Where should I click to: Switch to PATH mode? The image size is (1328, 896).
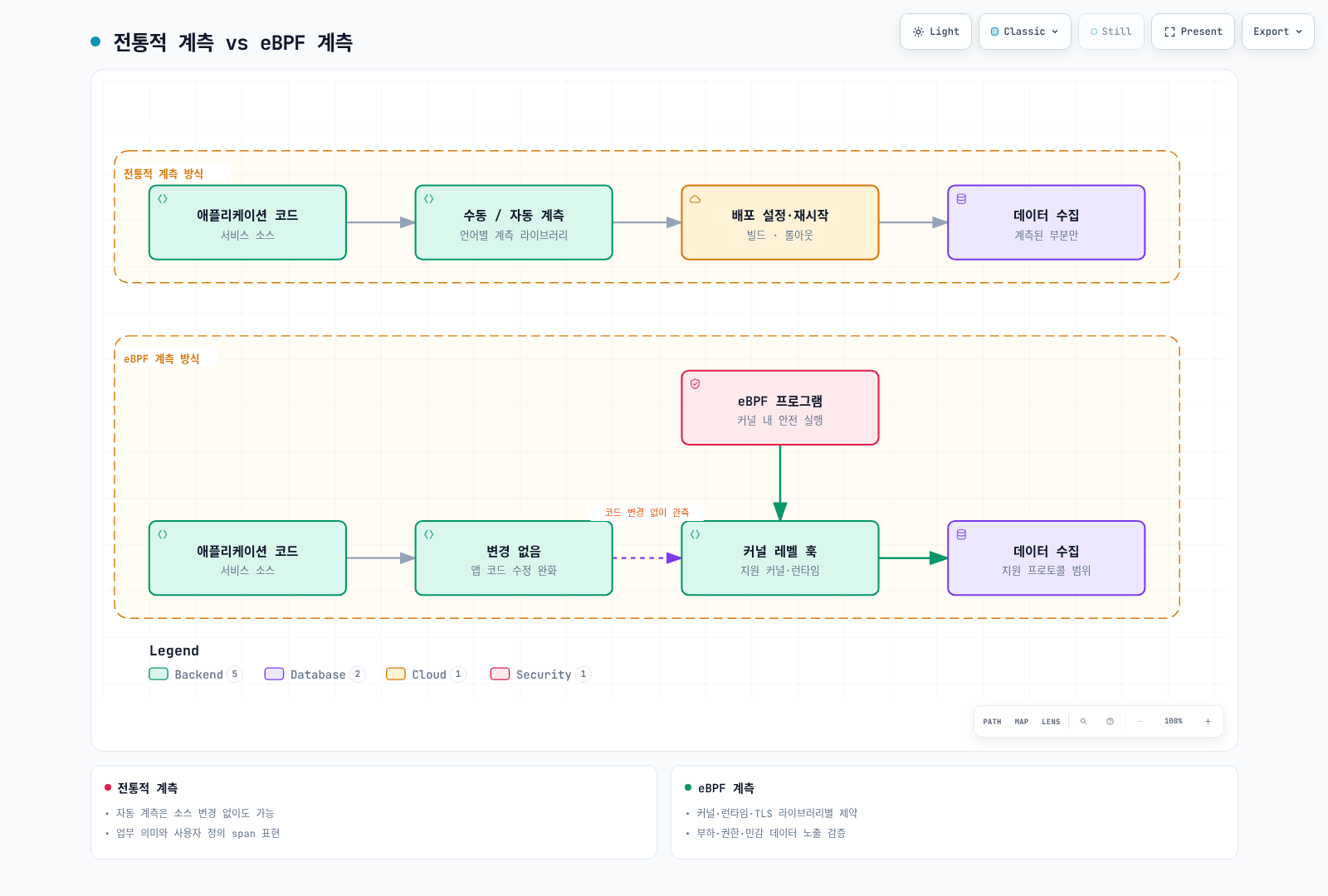(x=992, y=722)
